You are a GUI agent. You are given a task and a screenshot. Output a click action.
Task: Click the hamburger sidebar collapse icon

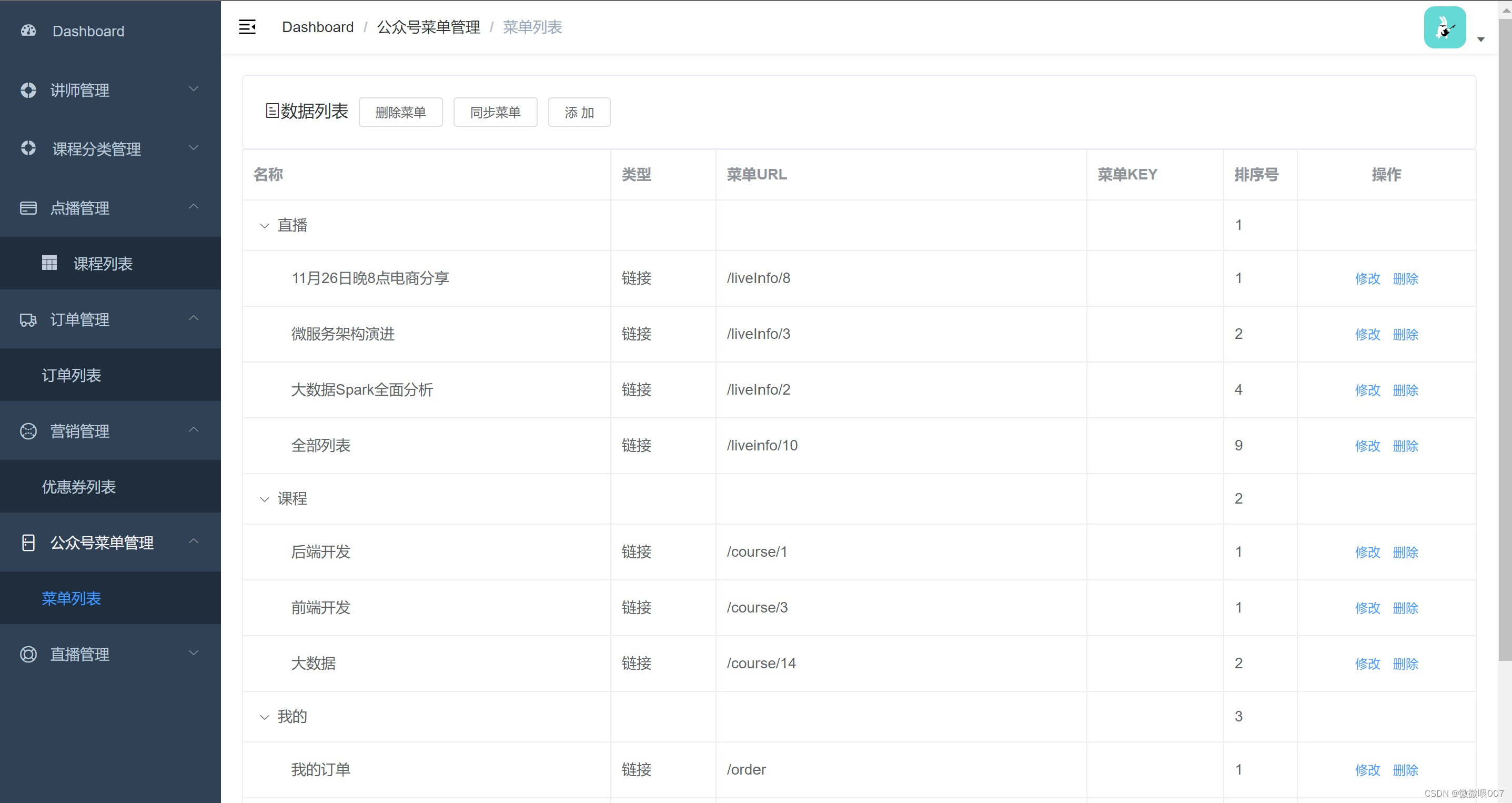(x=247, y=27)
